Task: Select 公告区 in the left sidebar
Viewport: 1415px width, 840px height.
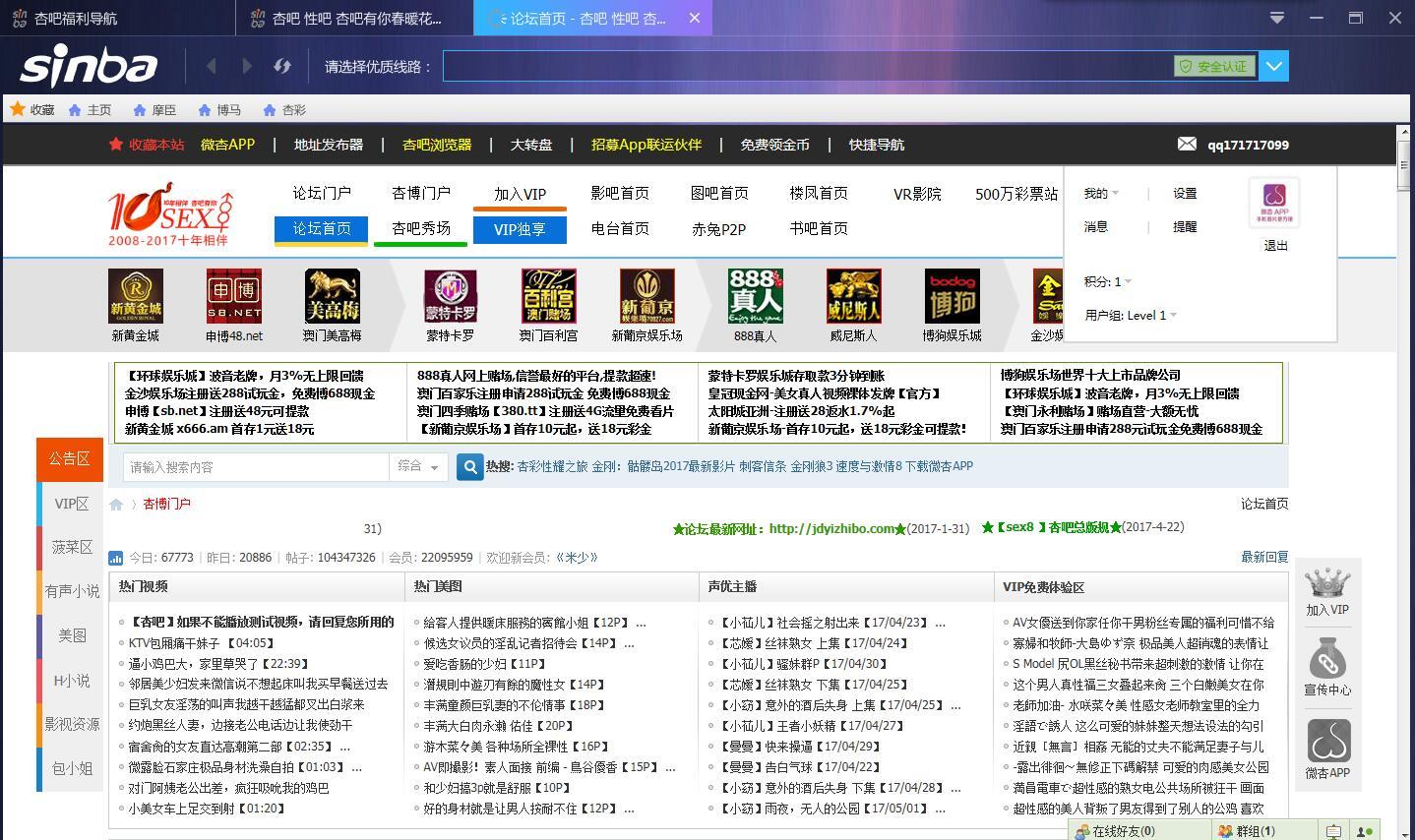Action: click(70, 459)
